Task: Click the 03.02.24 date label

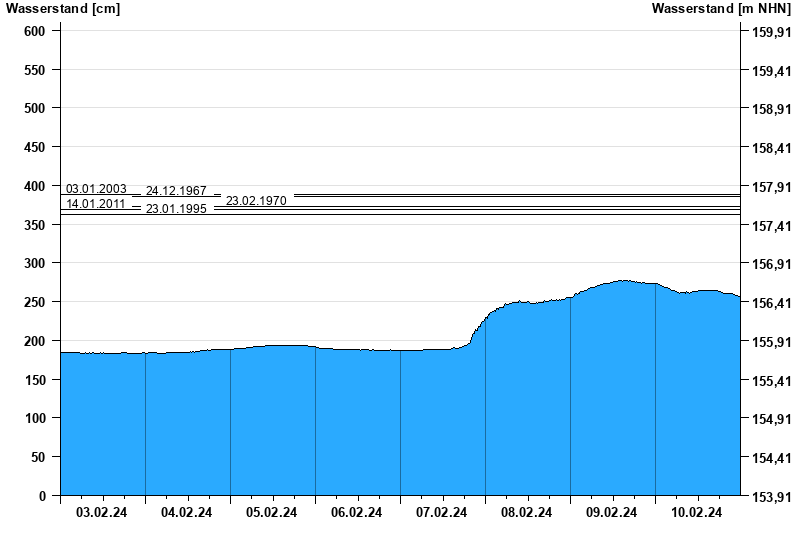Action: pos(102,512)
